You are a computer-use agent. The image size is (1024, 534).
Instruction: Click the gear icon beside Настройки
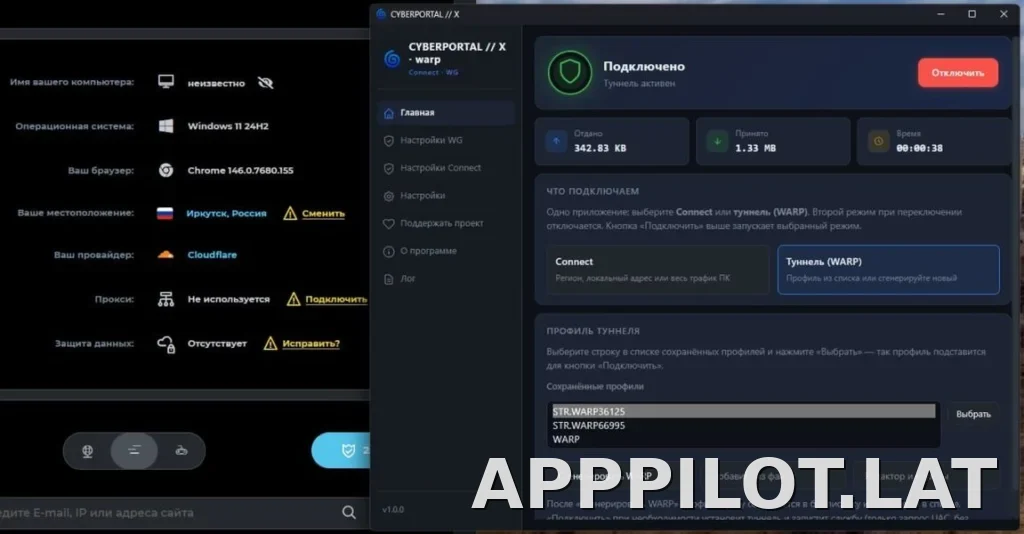click(x=389, y=196)
